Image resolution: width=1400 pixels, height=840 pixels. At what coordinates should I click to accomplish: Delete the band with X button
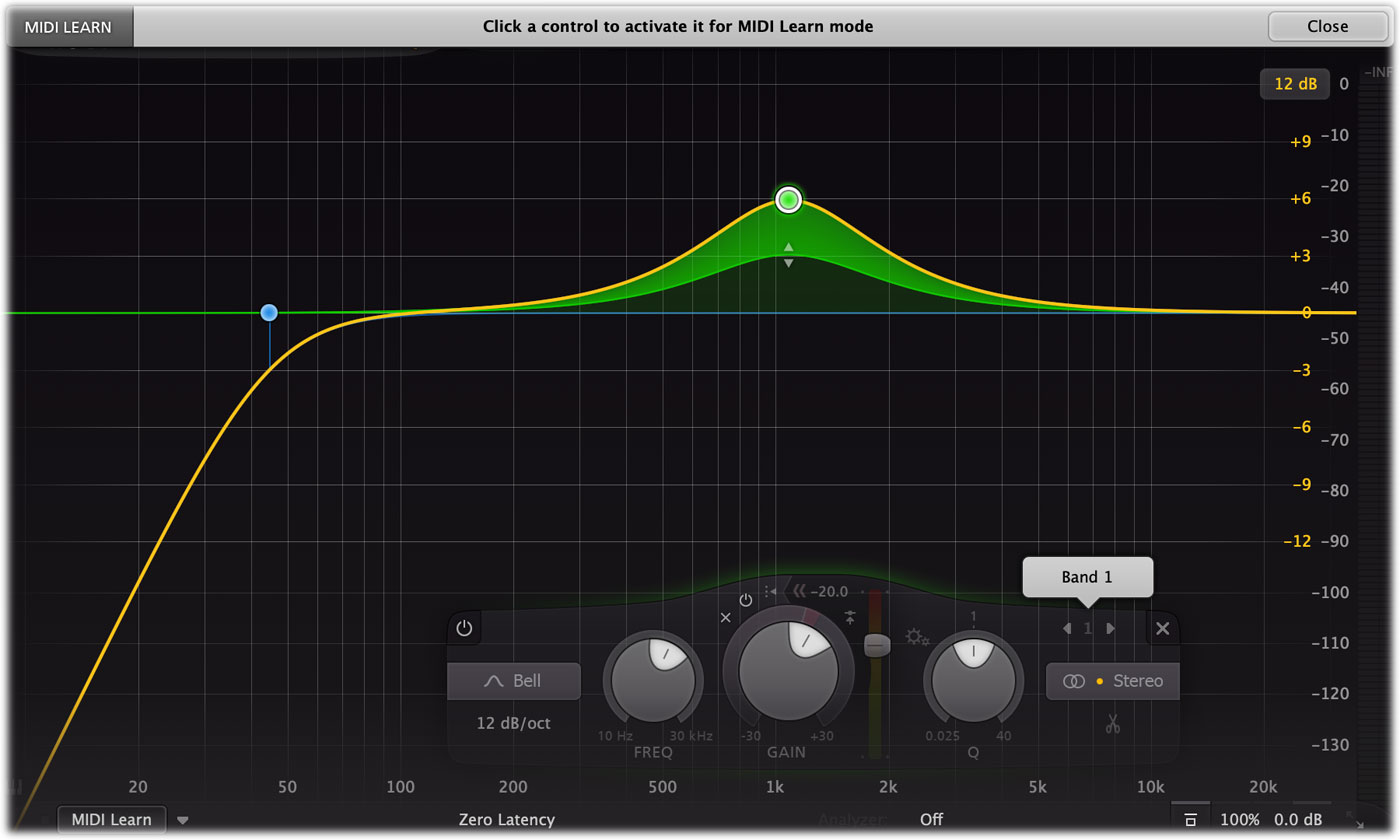click(x=1162, y=629)
